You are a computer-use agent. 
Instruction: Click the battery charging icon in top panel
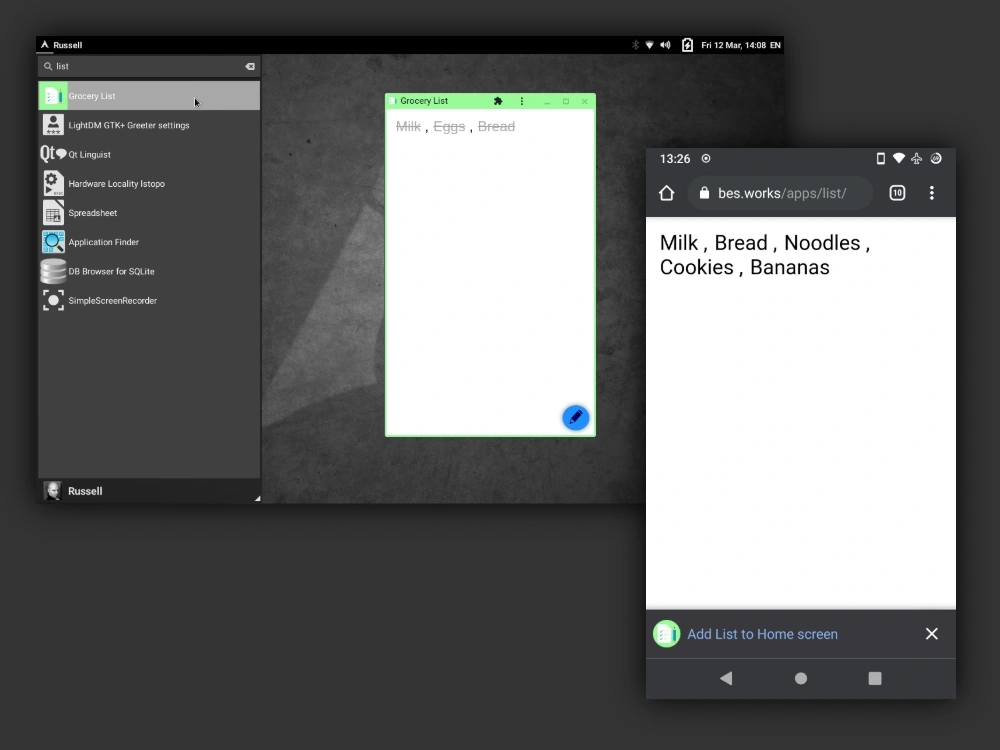pyautogui.click(x=687, y=45)
